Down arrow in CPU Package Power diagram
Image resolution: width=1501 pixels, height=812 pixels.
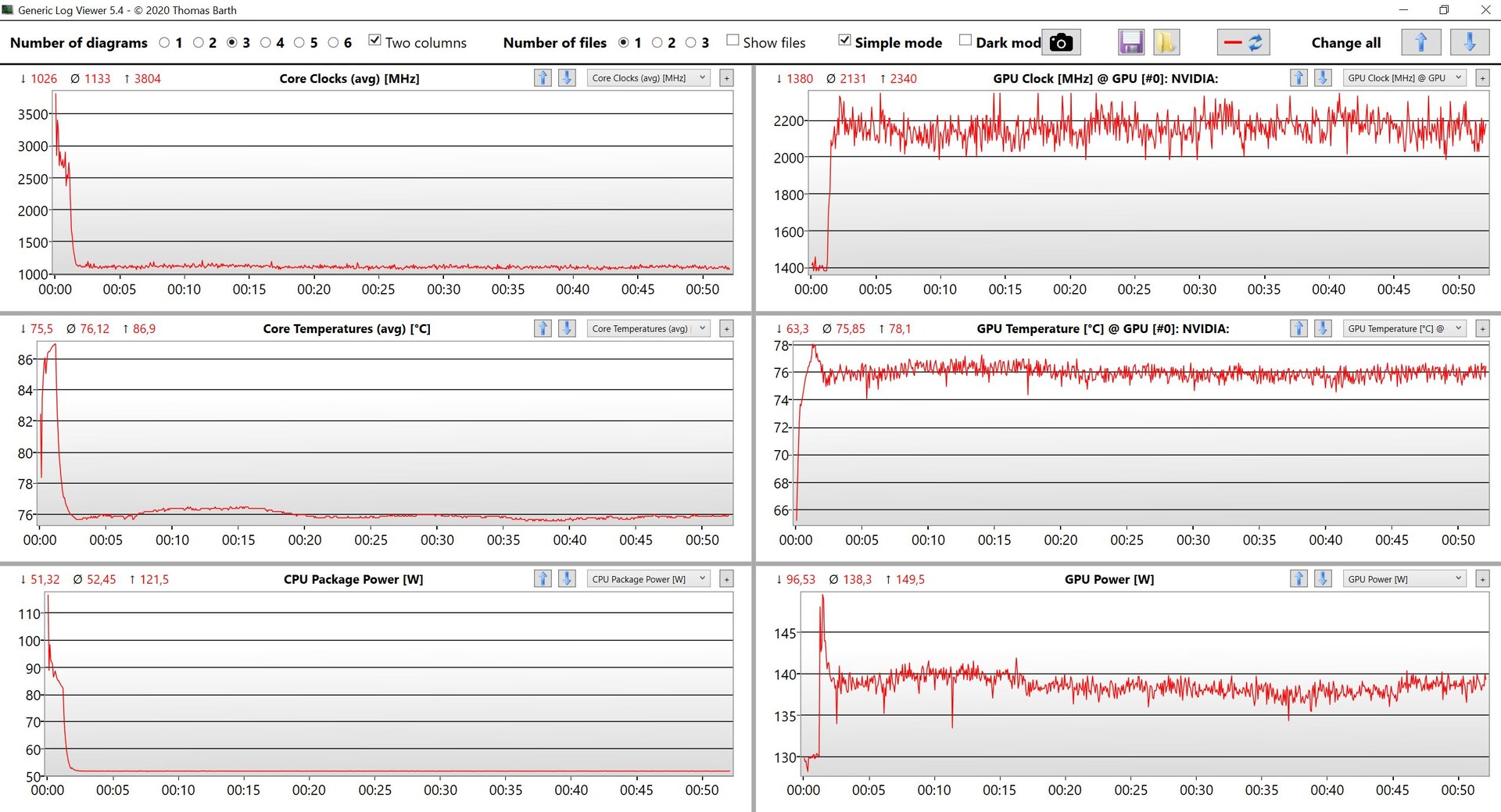(x=567, y=578)
